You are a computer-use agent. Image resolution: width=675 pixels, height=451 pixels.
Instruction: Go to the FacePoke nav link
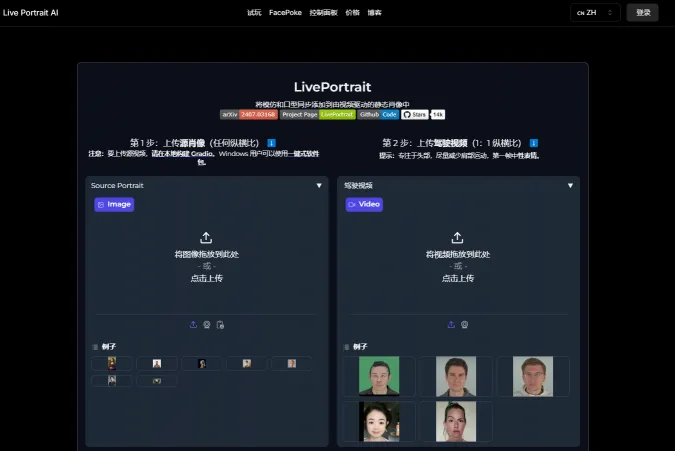click(x=285, y=12)
